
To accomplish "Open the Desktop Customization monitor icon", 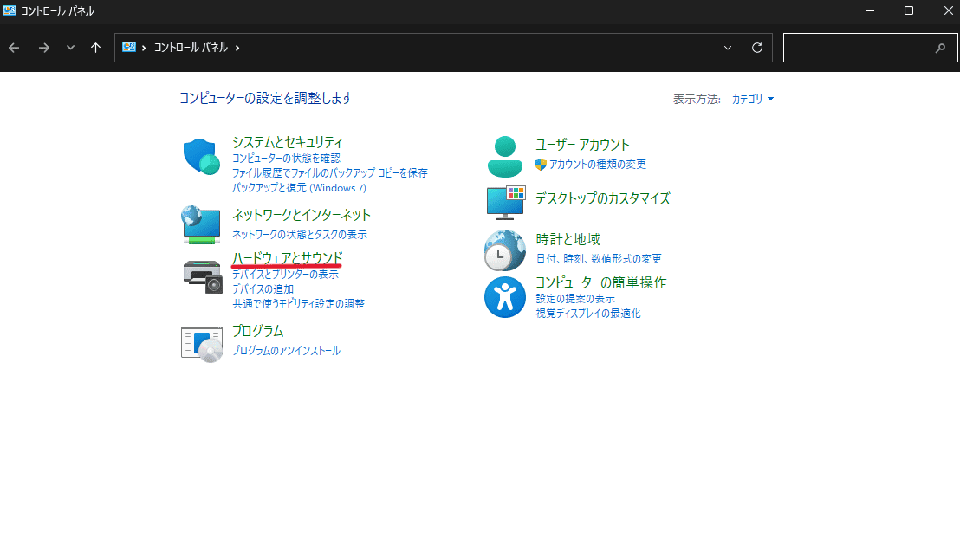I will click(x=506, y=203).
